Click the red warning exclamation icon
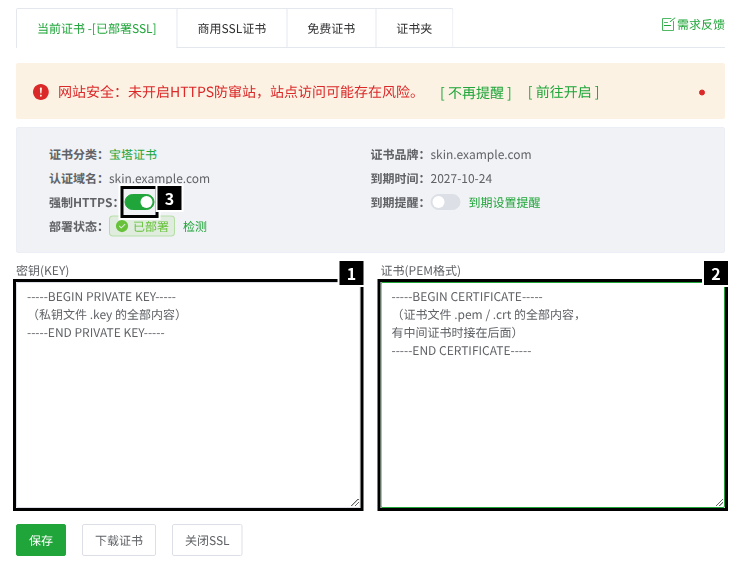This screenshot has height=571, width=741. (x=41, y=92)
